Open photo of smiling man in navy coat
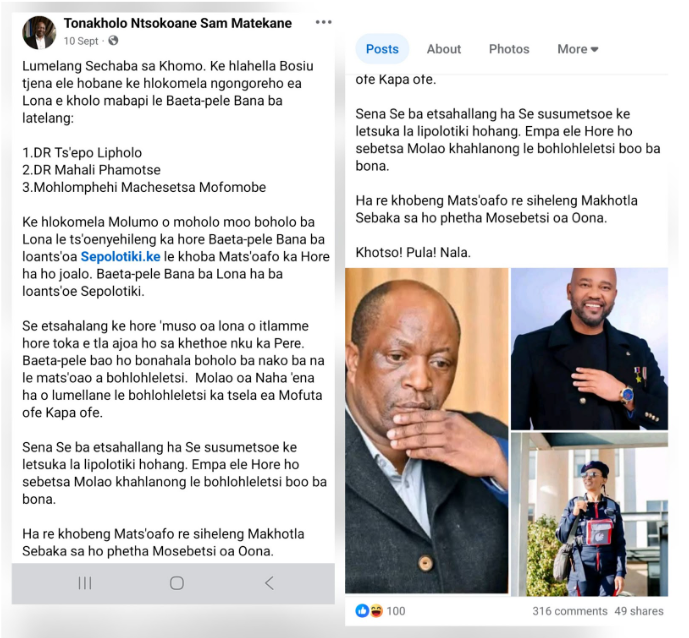 tap(589, 349)
